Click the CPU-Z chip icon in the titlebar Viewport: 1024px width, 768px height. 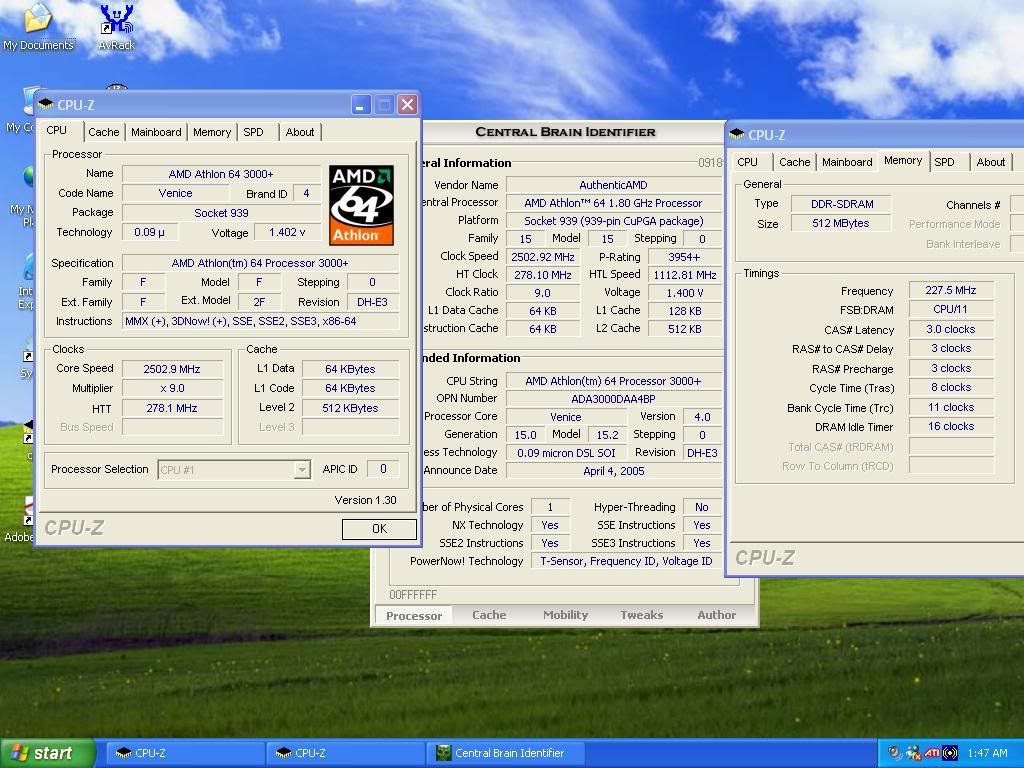pos(46,103)
